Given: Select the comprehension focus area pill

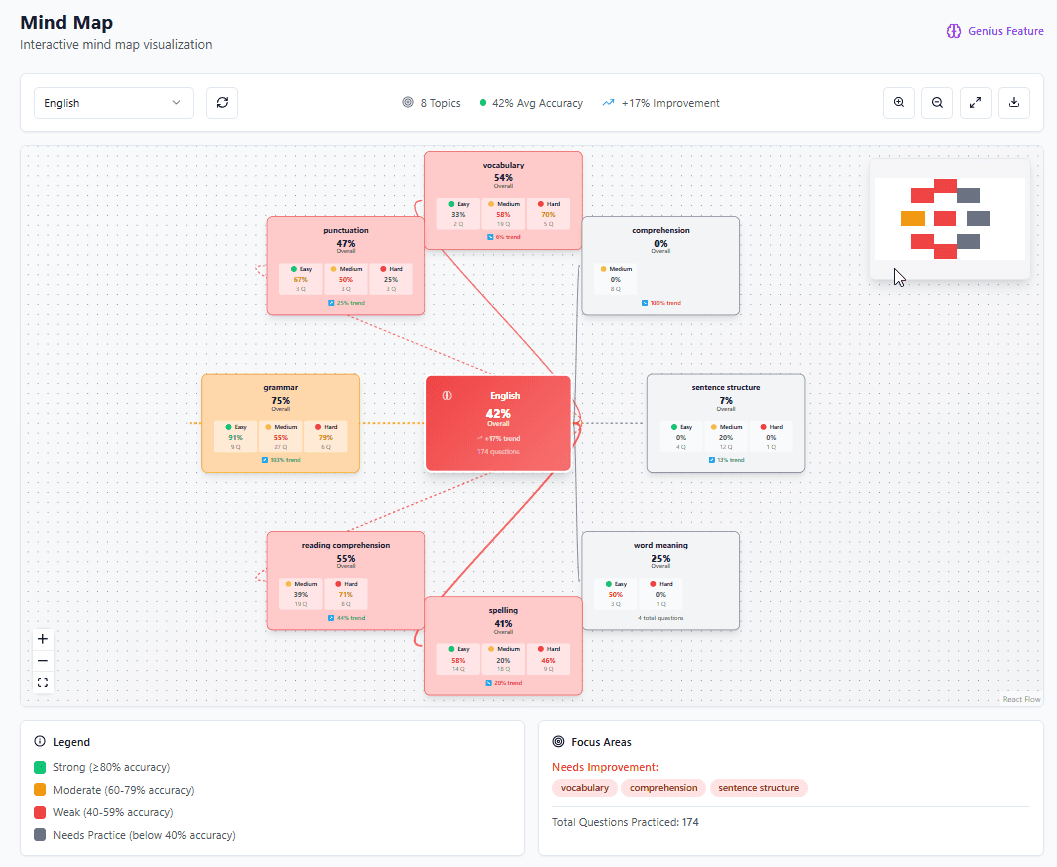Looking at the screenshot, I should [x=663, y=787].
